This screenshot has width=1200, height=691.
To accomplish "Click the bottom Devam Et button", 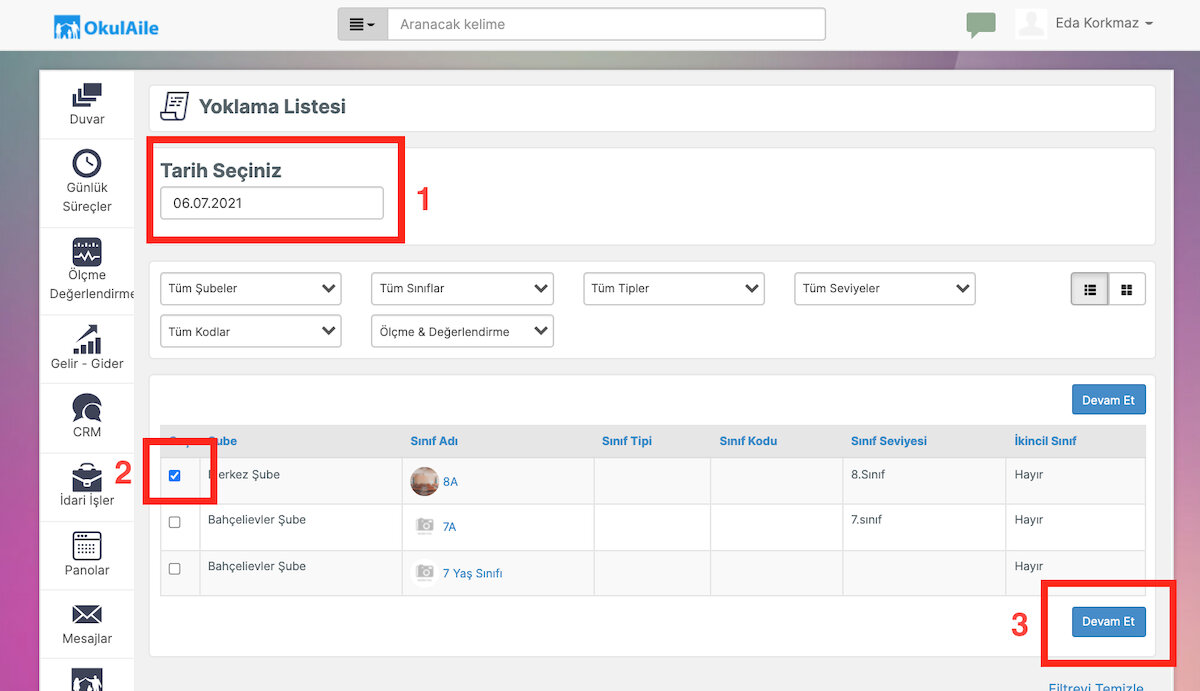I will coord(1109,621).
